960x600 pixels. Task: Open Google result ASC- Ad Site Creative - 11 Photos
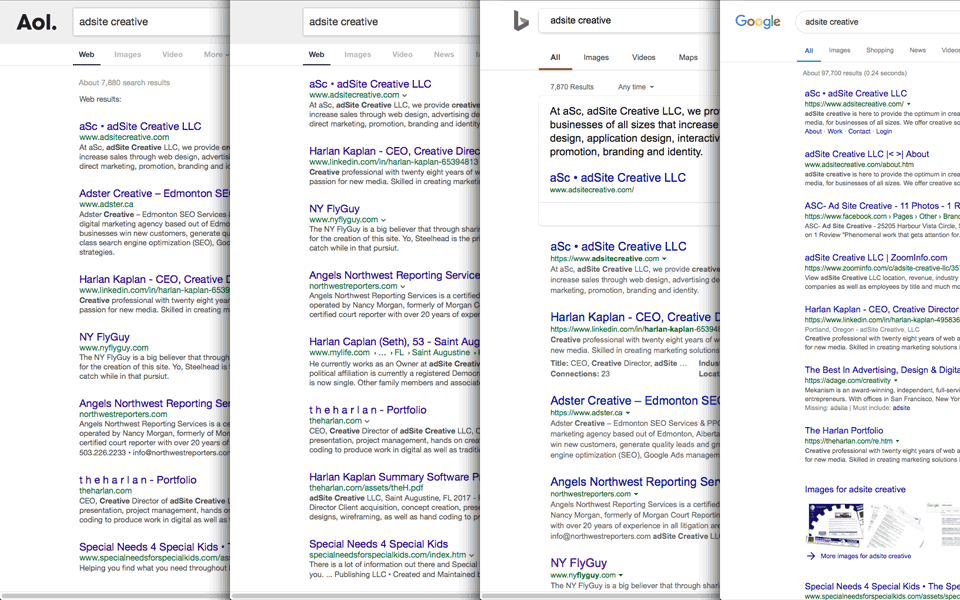(882, 206)
